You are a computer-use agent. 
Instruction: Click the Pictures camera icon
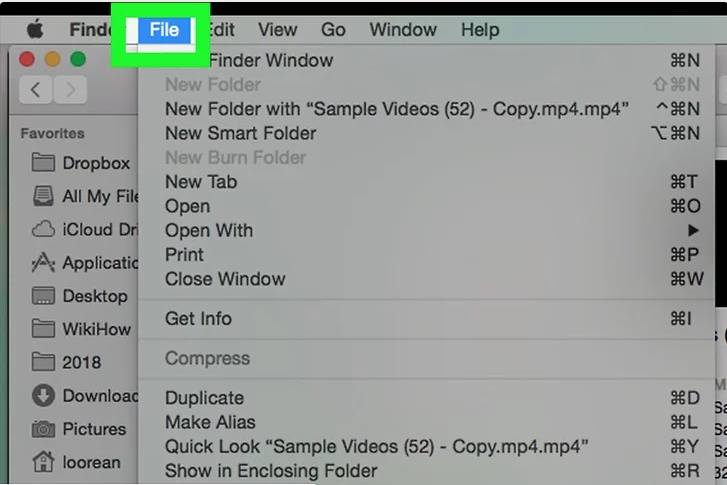(43, 429)
